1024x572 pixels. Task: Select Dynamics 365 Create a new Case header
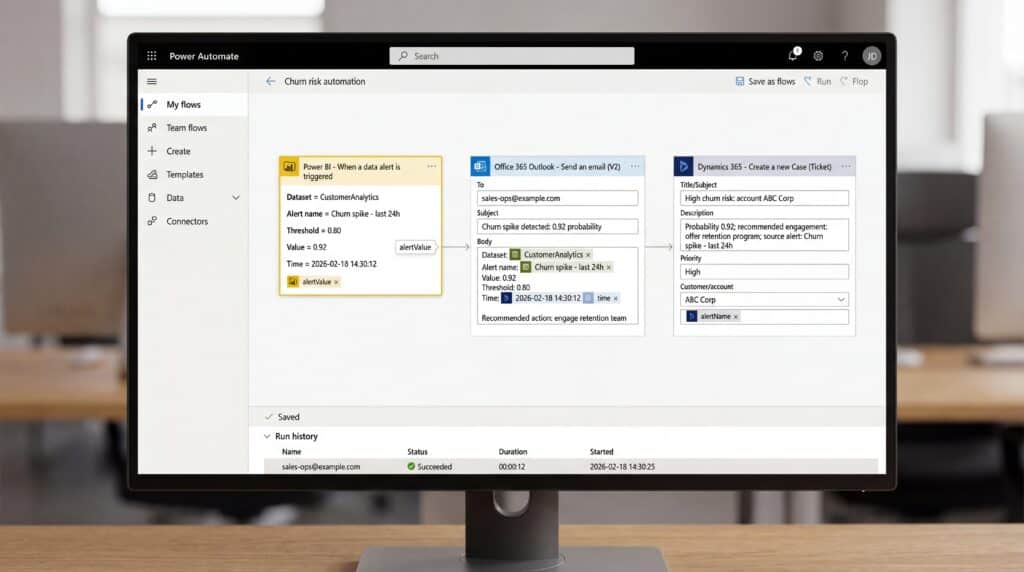tap(764, 167)
